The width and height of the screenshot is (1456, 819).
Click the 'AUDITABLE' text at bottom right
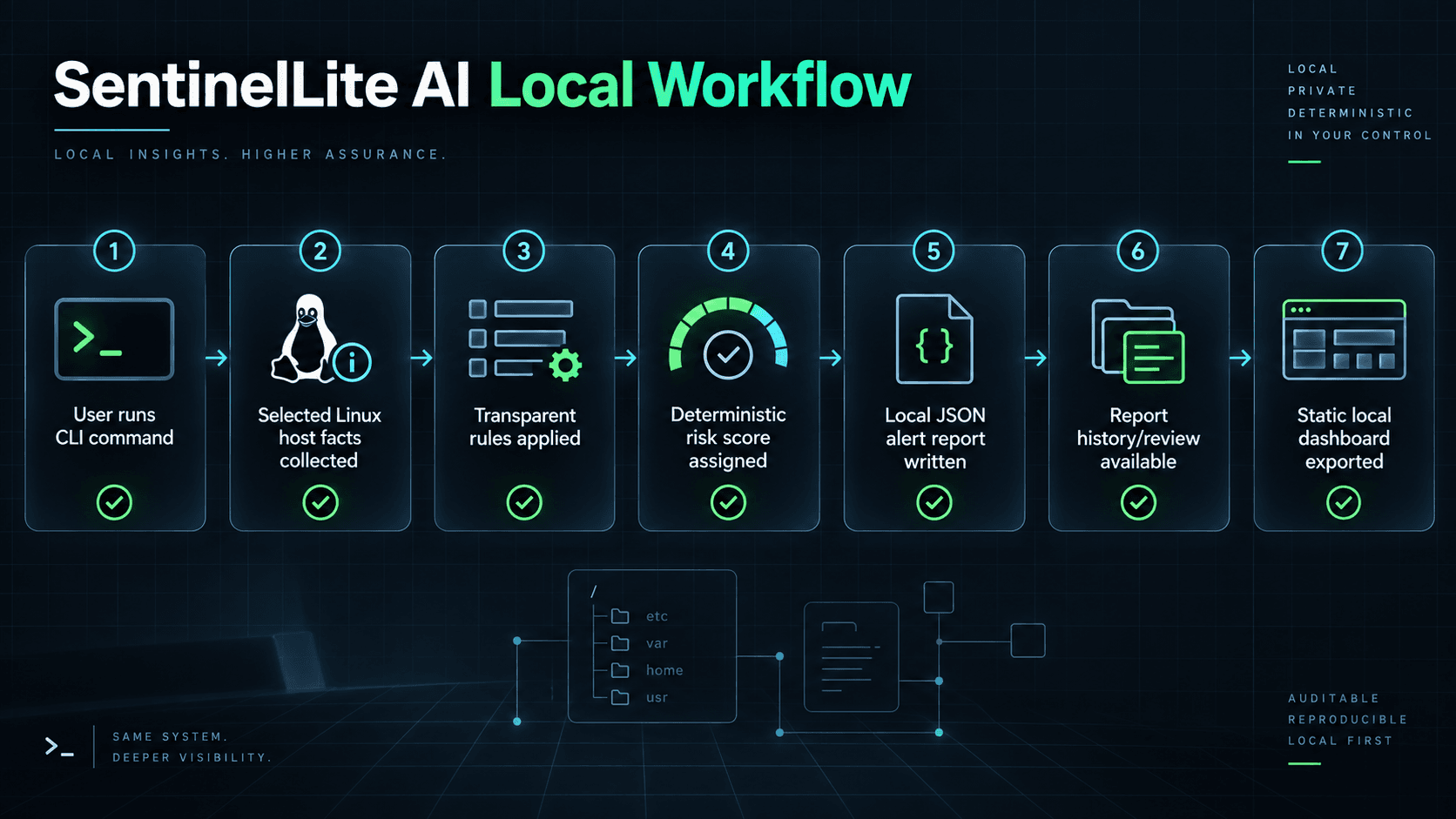(1334, 699)
